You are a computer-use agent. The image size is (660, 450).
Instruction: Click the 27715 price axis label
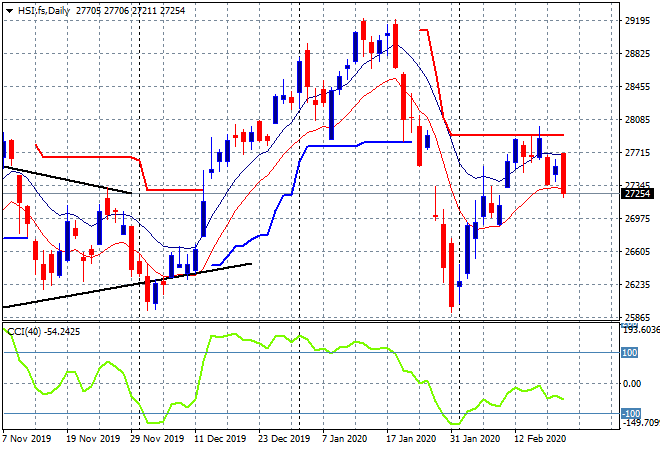(x=637, y=152)
